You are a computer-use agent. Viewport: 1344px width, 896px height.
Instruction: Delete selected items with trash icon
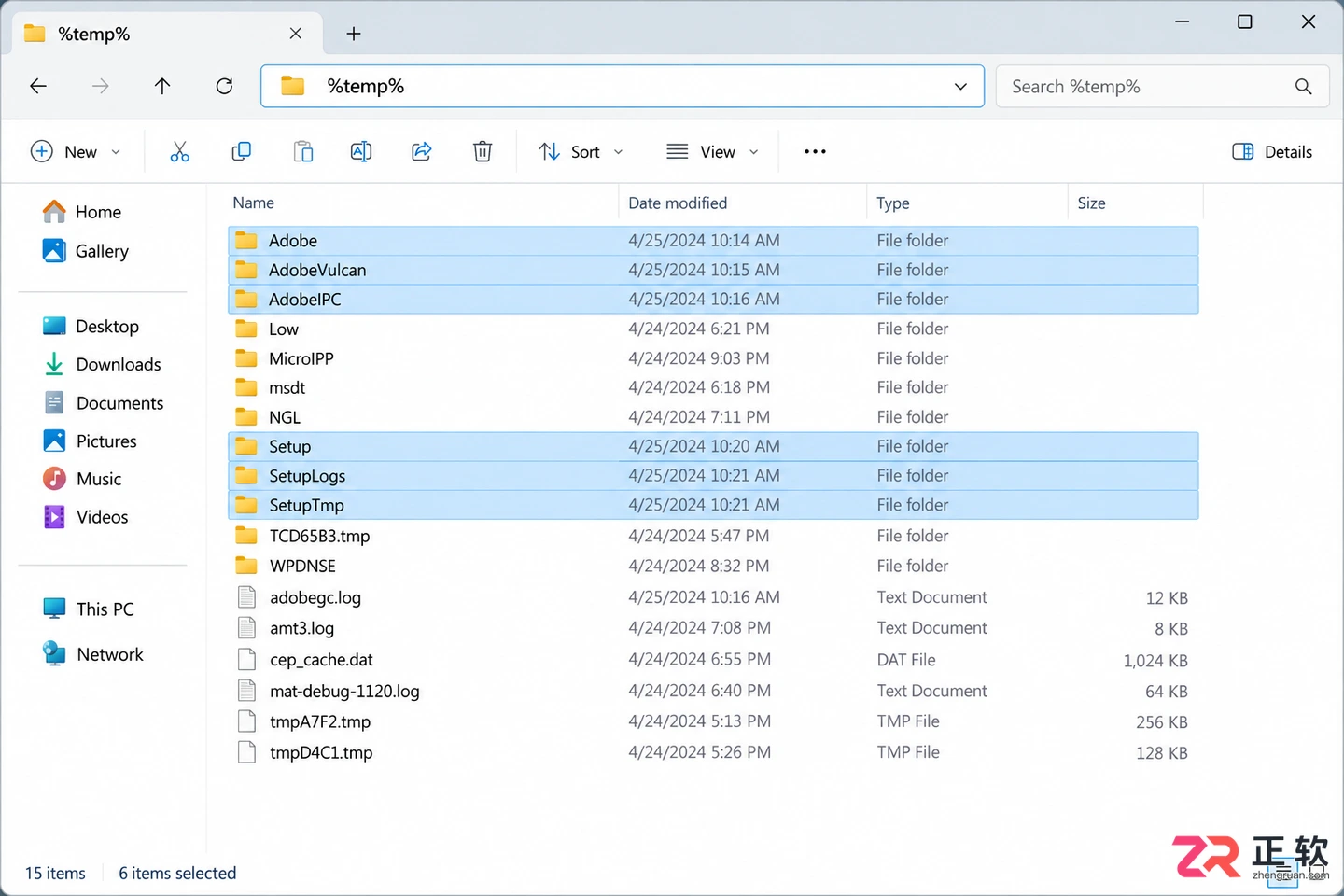(x=483, y=151)
